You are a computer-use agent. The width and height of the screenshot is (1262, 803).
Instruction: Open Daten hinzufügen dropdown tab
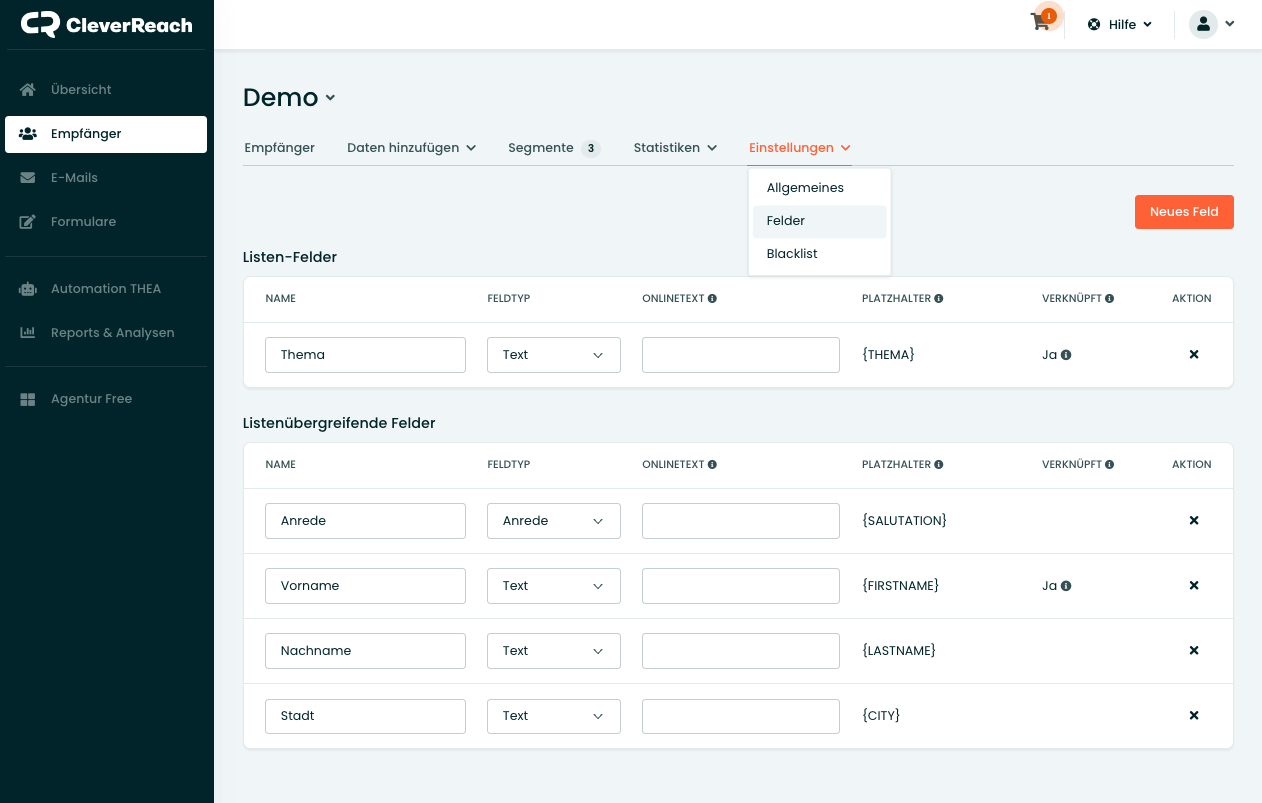(x=411, y=148)
